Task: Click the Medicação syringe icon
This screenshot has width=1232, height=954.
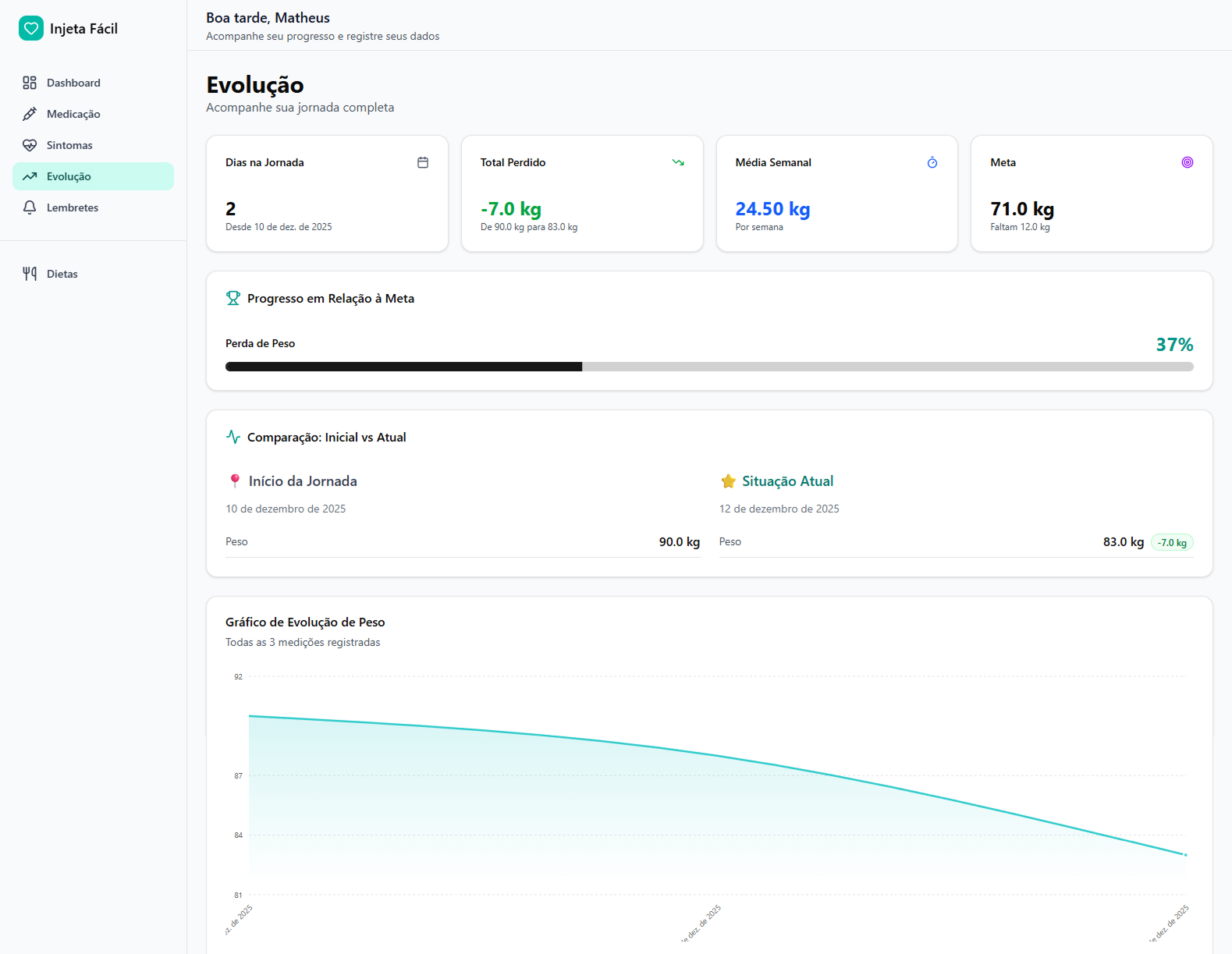Action: click(30, 114)
